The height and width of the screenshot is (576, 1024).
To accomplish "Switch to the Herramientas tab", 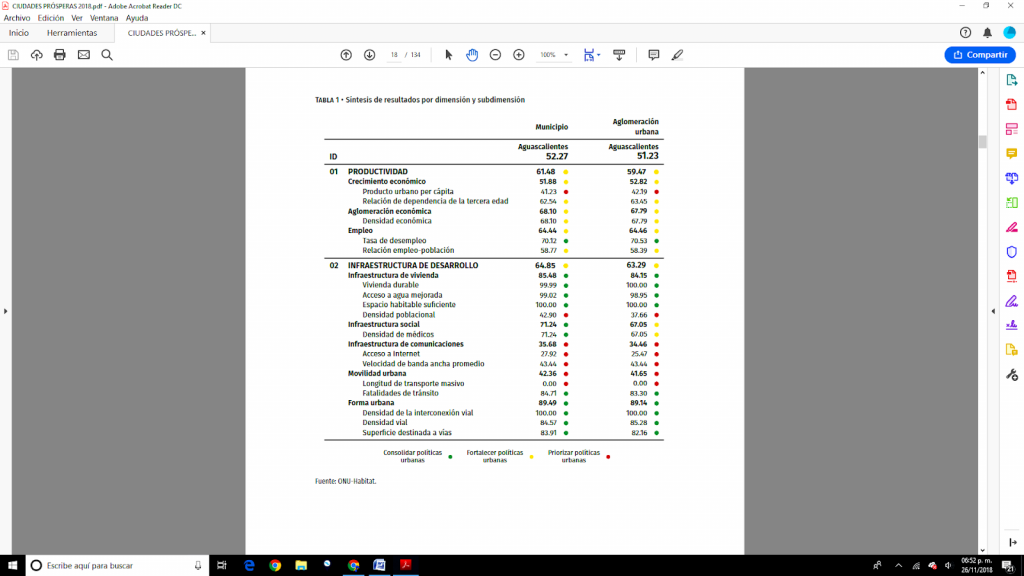I will click(72, 33).
